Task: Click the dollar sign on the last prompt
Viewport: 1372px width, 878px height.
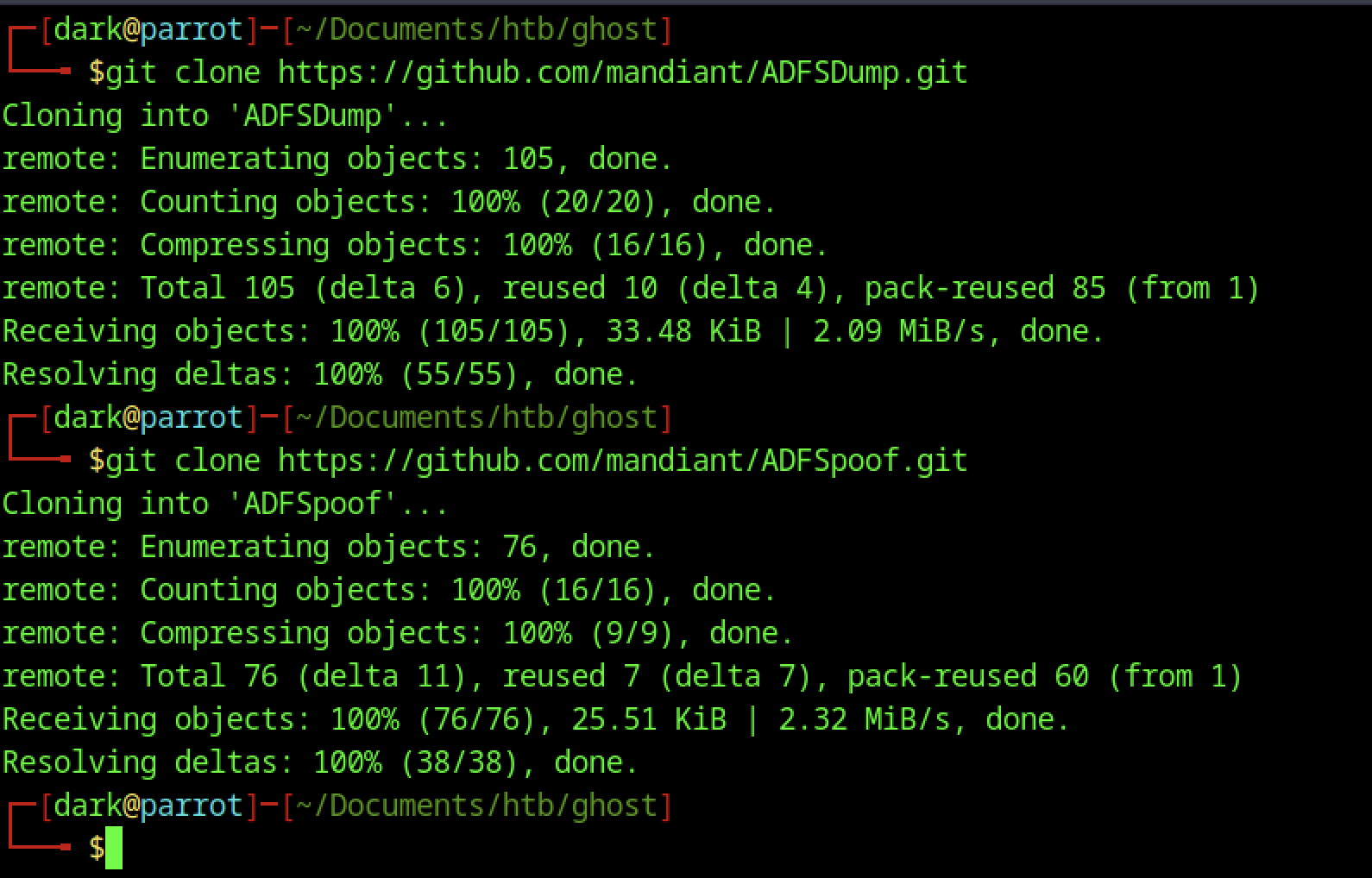Action: coord(97,848)
